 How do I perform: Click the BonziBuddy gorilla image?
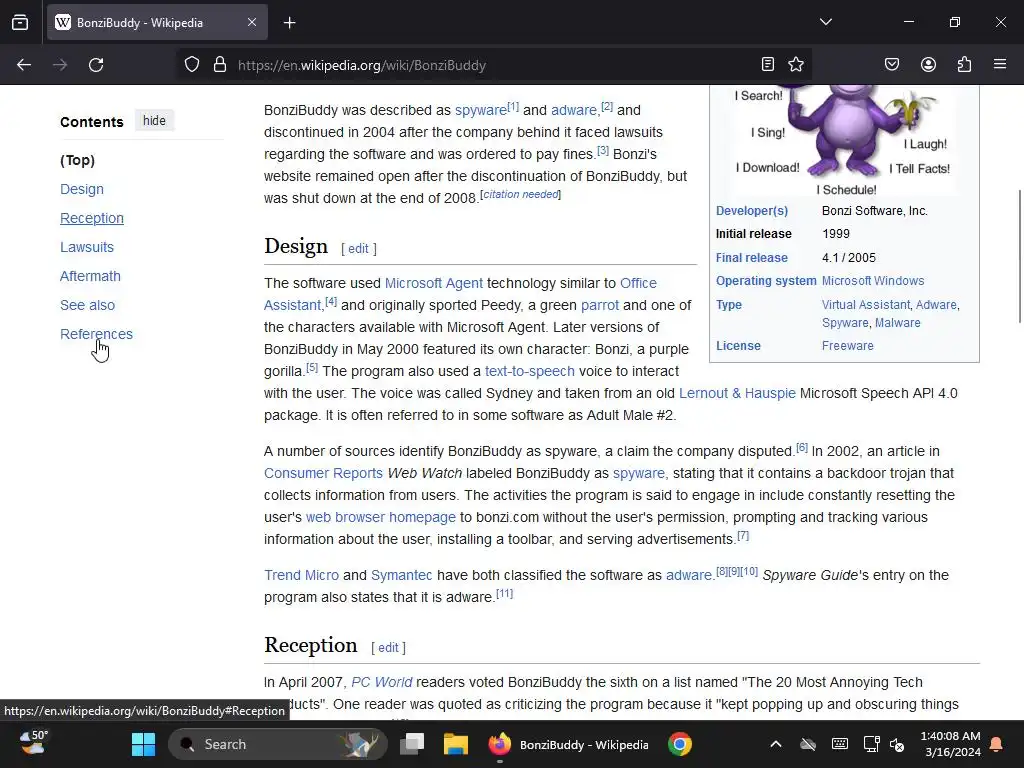tap(844, 140)
